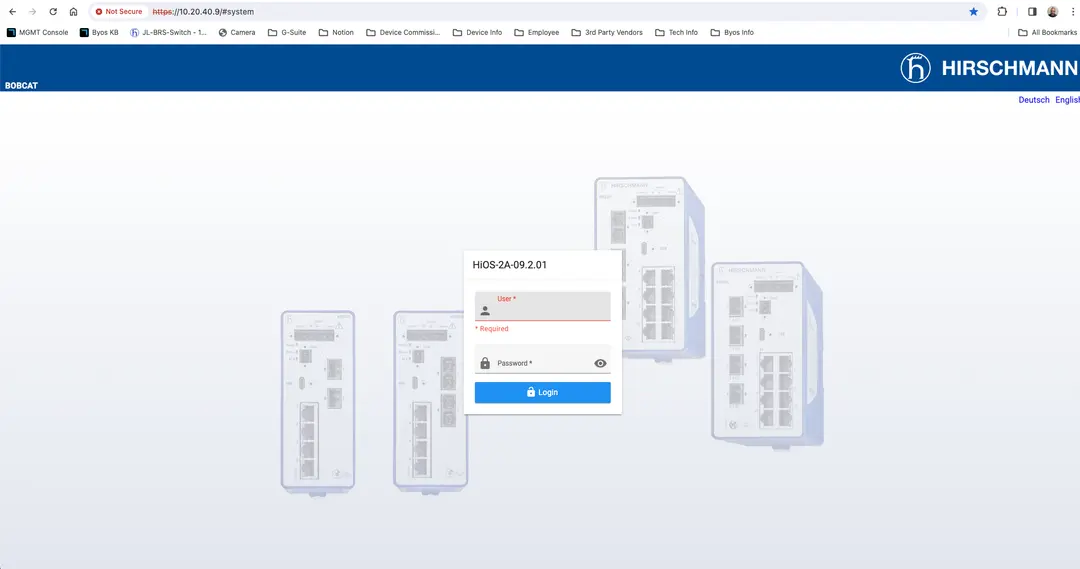Expand the 3rd Party Vendors bookmark folder
The width and height of the screenshot is (1080, 569).
click(x=607, y=32)
